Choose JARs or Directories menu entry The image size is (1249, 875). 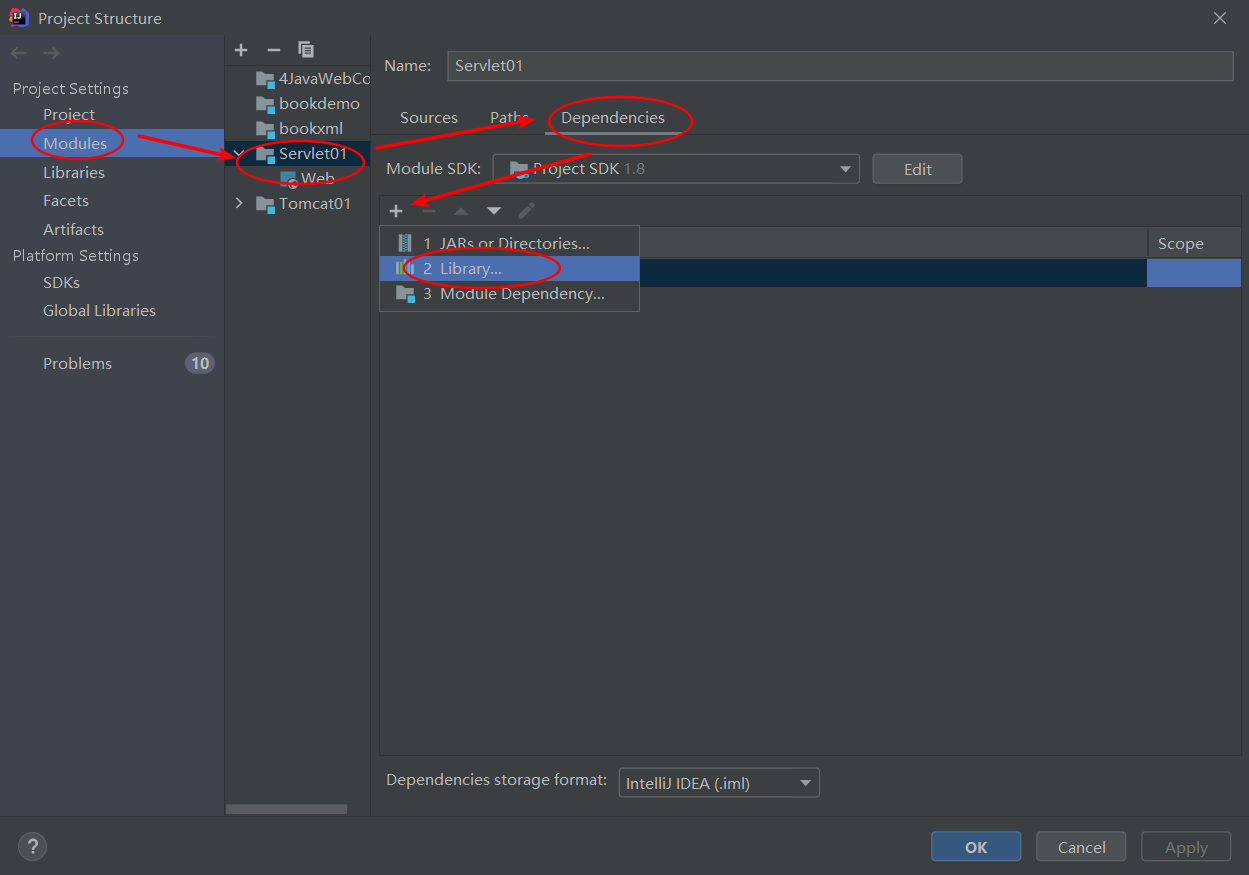coord(509,243)
